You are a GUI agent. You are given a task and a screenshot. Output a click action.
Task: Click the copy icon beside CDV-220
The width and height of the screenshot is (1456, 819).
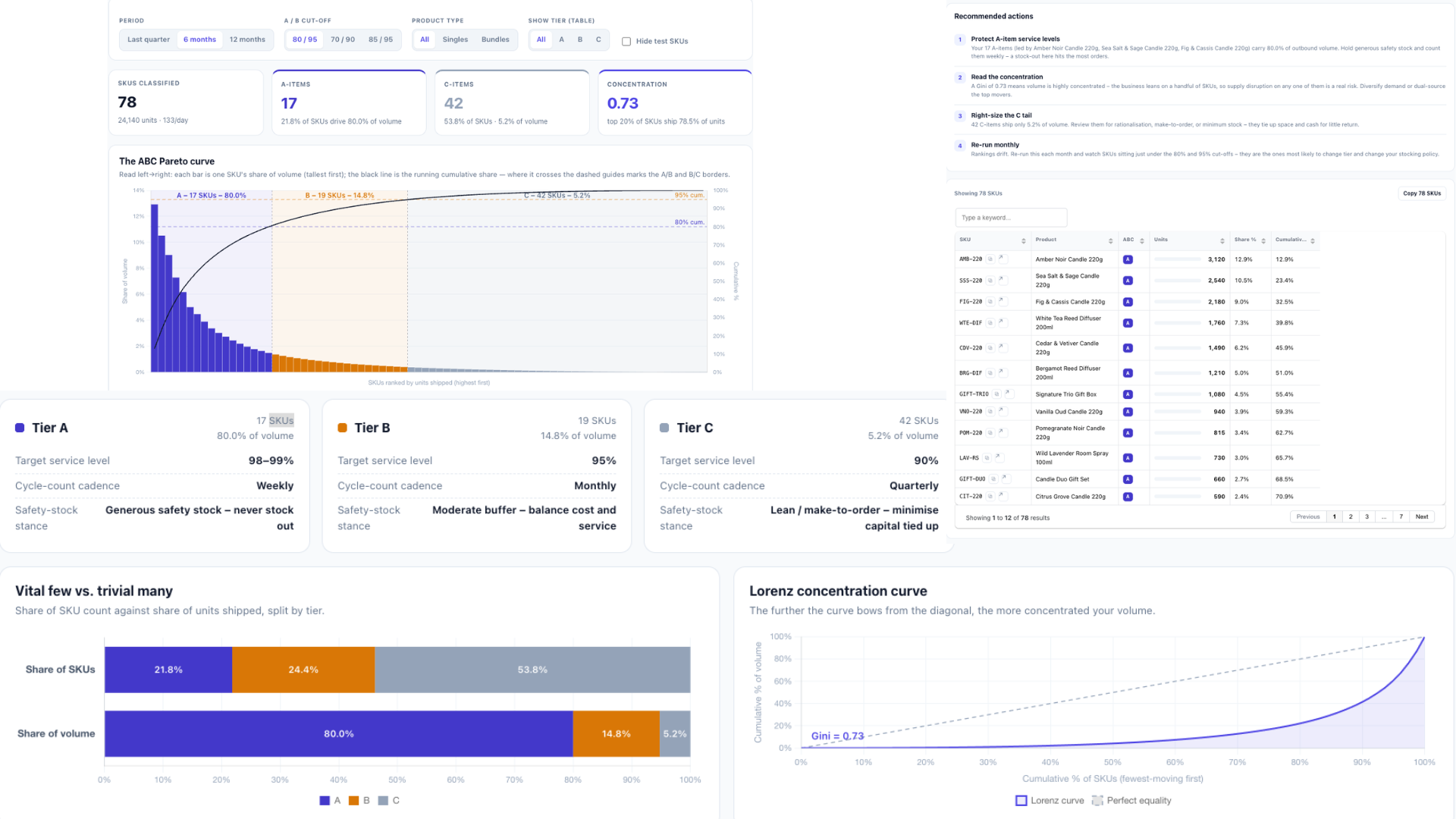pos(990,348)
